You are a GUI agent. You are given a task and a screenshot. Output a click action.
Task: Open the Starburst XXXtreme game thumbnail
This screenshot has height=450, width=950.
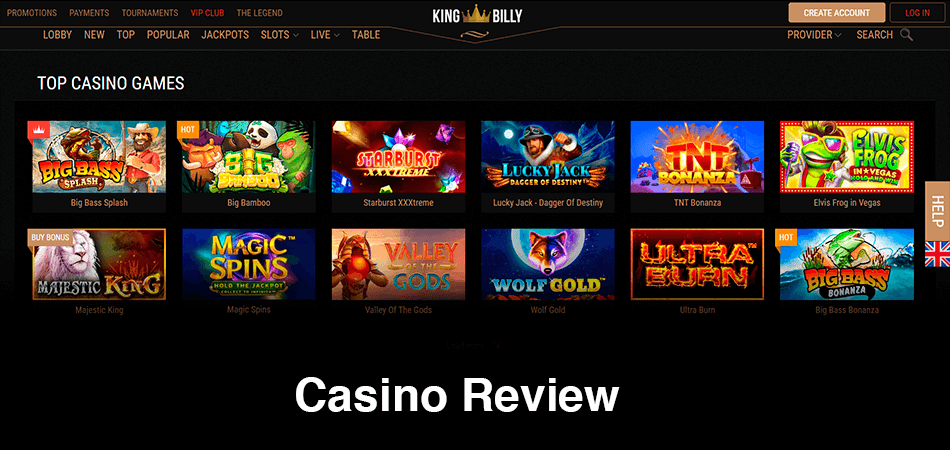coord(399,157)
